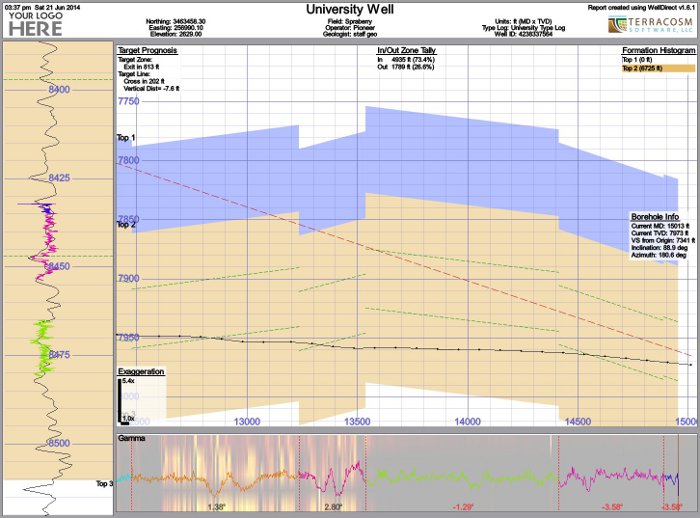Click the 7750 TVD axis label
The height and width of the screenshot is (518, 700).
point(129,101)
